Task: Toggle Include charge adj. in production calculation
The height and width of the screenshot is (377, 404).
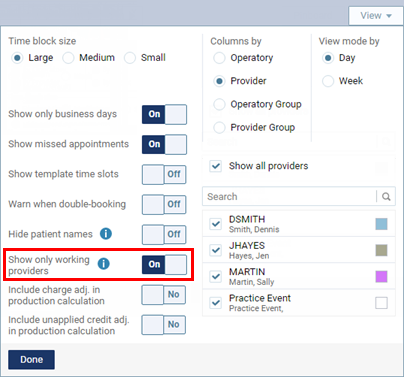Action: pos(164,295)
